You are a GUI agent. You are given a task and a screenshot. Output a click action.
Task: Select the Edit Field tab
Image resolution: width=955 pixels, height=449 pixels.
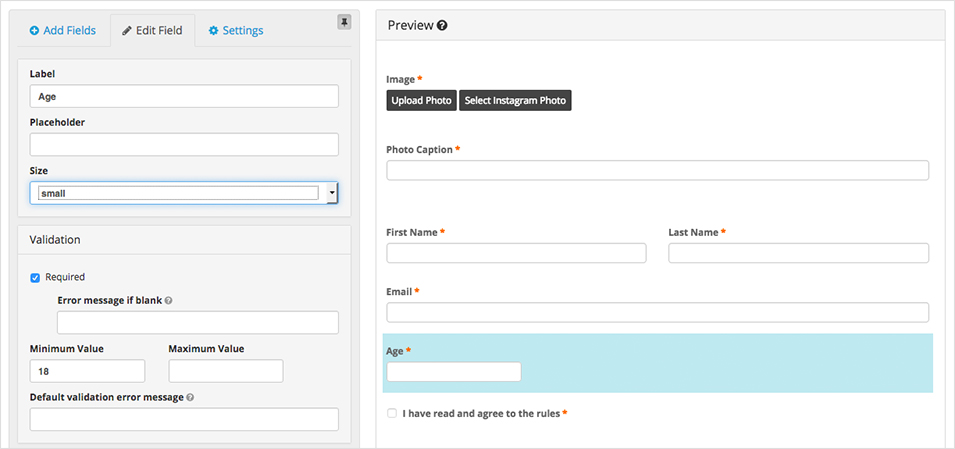click(x=152, y=30)
